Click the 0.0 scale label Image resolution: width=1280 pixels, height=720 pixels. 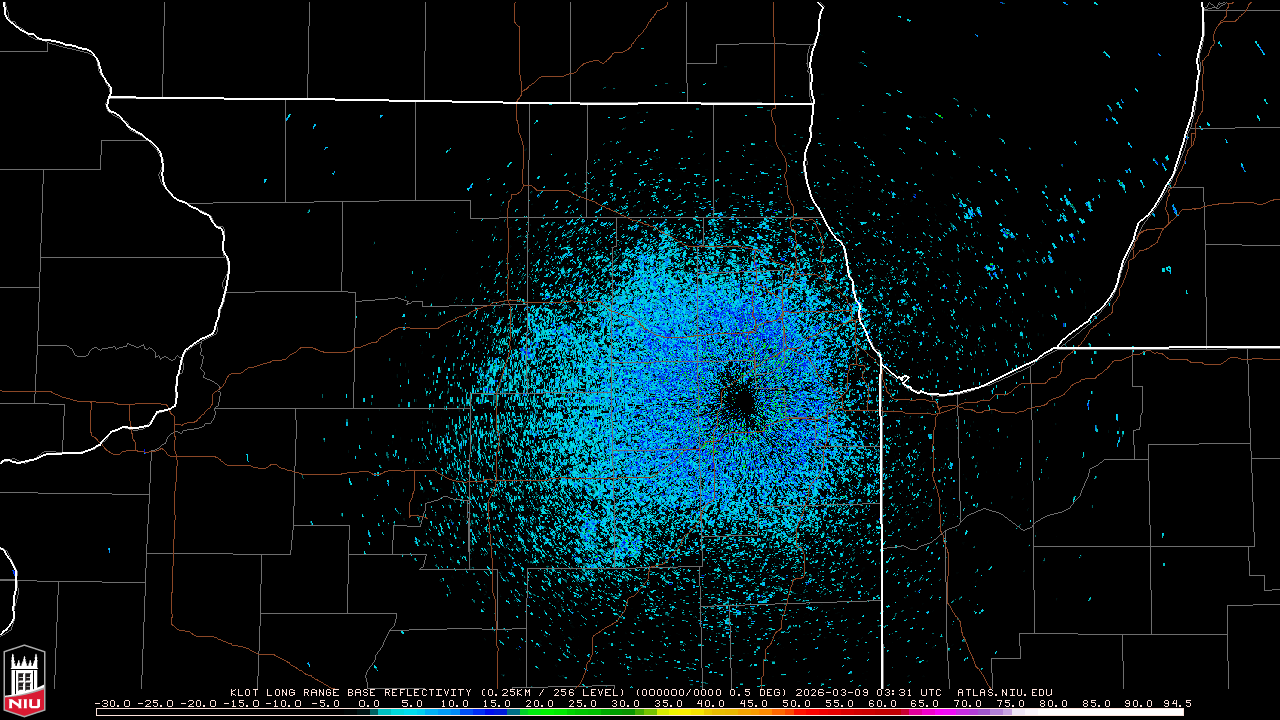point(369,703)
